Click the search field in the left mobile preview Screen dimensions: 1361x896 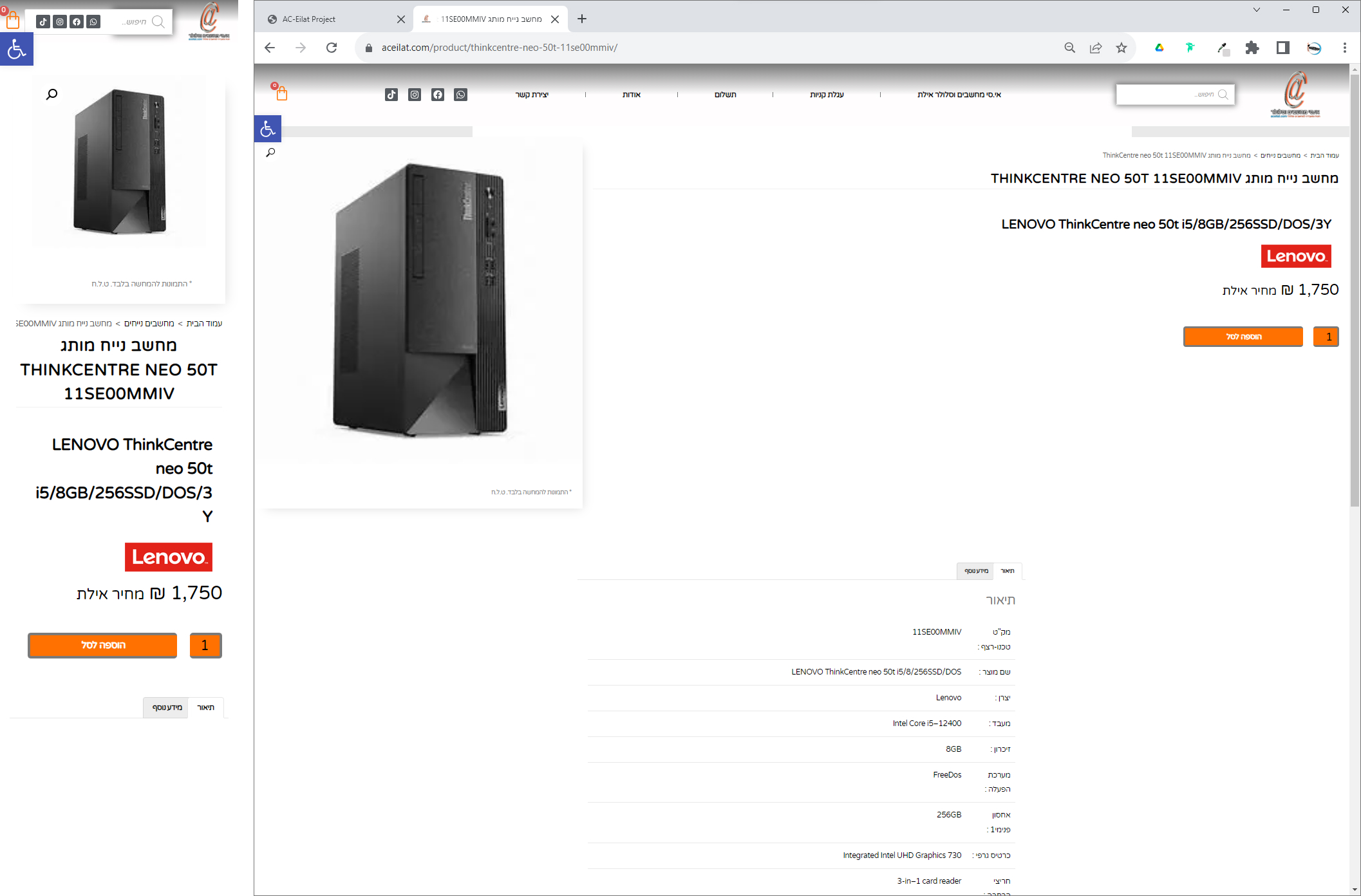142,22
